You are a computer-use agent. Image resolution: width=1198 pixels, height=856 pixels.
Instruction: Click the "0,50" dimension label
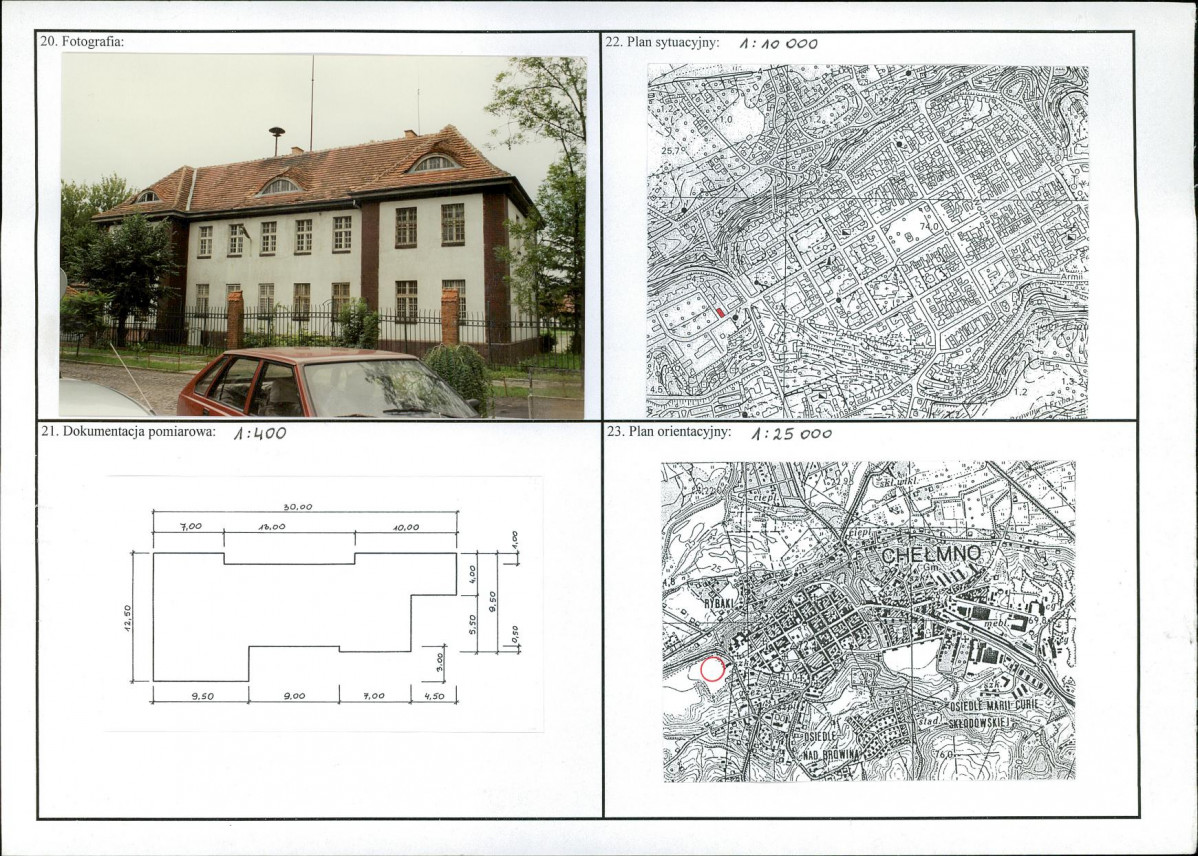tap(515, 634)
